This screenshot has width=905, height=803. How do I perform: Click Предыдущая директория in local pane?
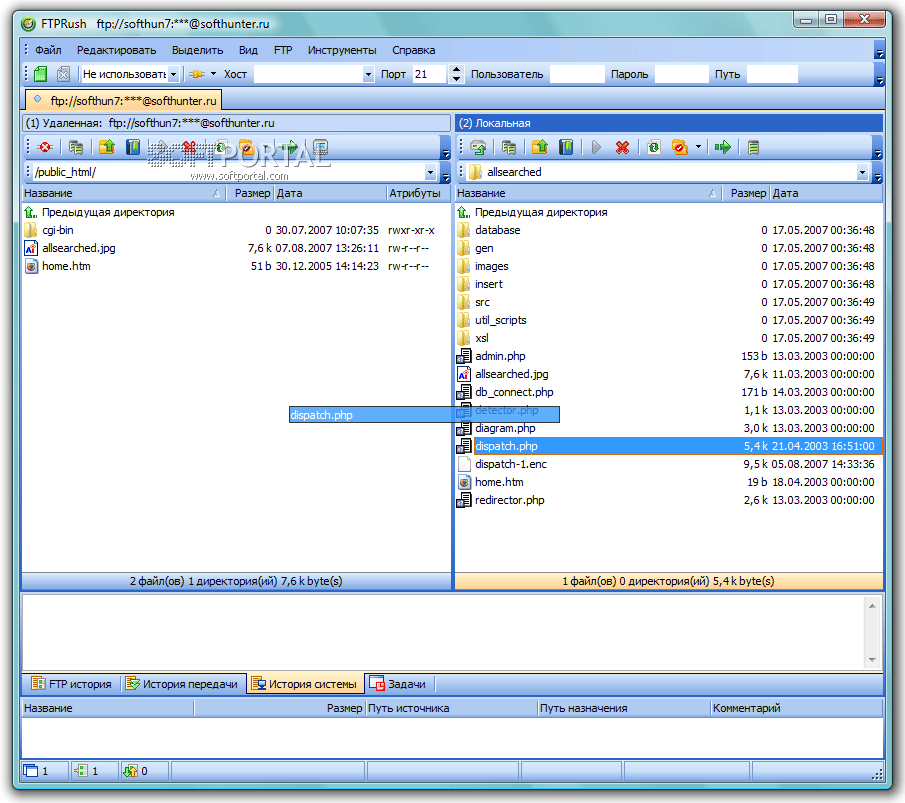click(x=541, y=212)
